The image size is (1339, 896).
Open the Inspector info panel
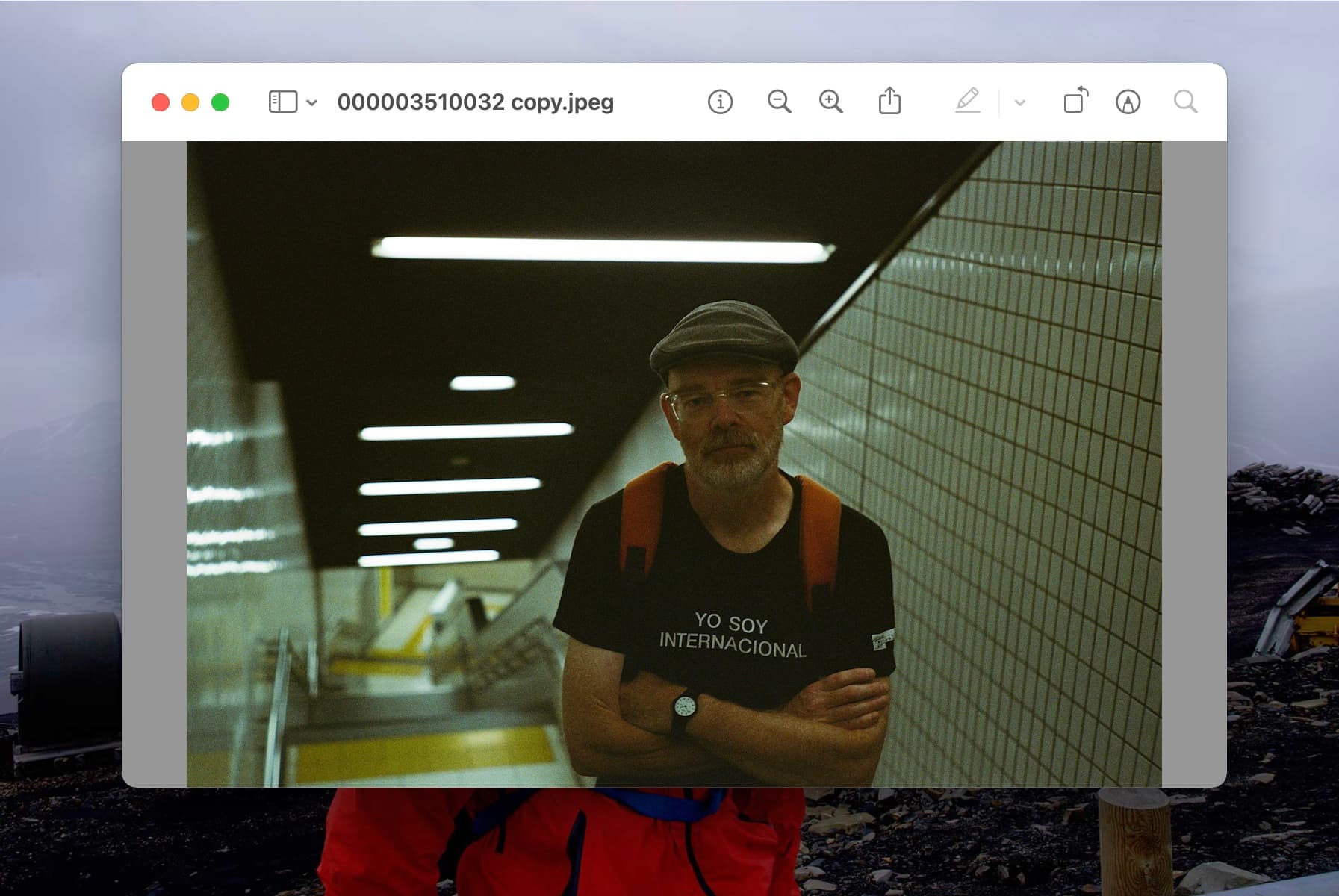pos(720,102)
